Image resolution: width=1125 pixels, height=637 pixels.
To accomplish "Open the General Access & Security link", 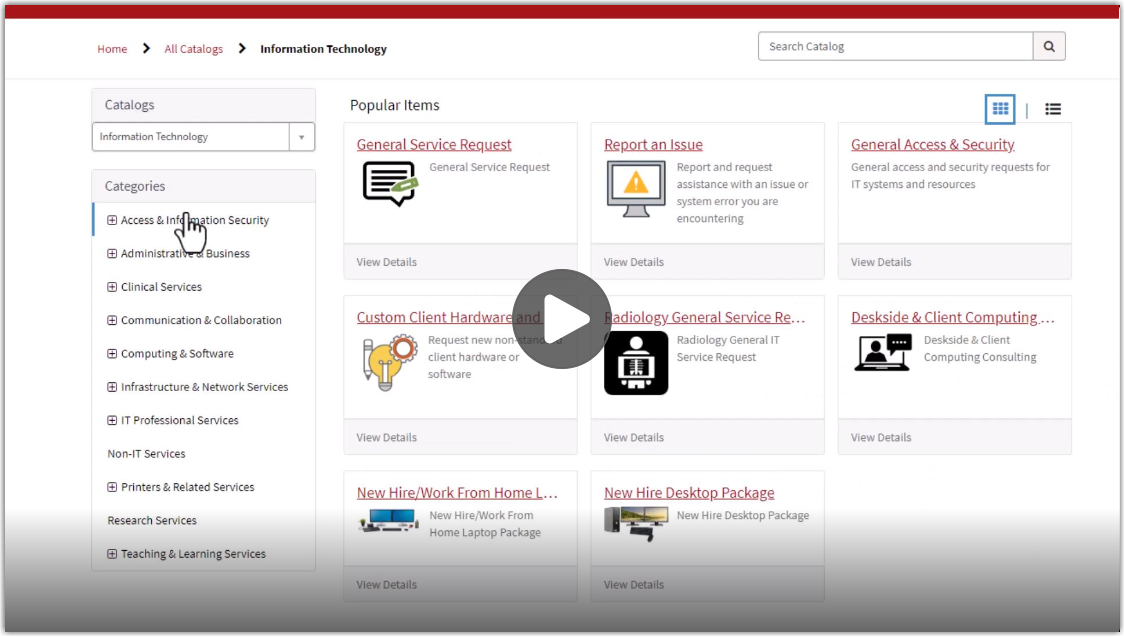I will [932, 144].
